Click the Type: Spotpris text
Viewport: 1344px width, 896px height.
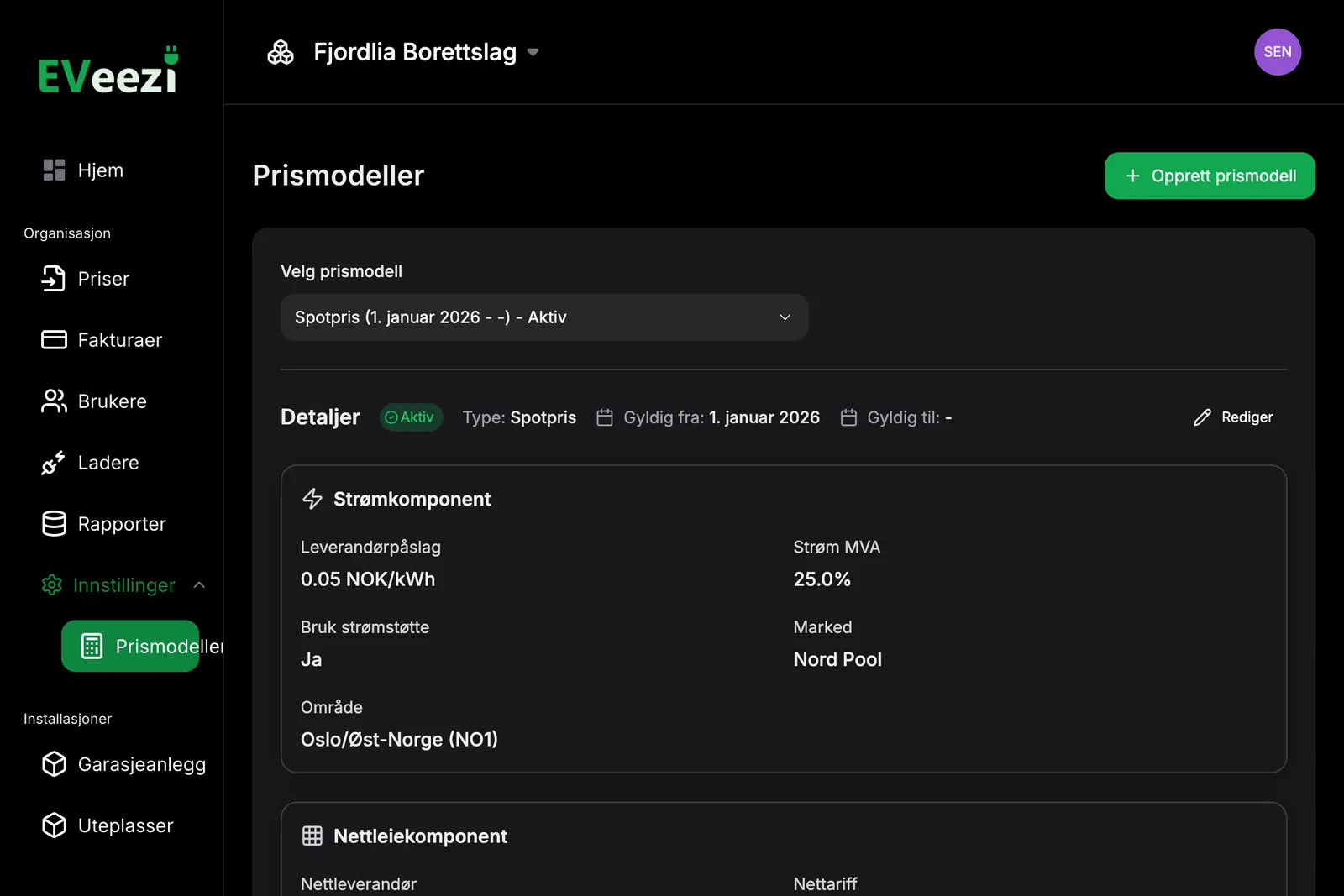519,417
